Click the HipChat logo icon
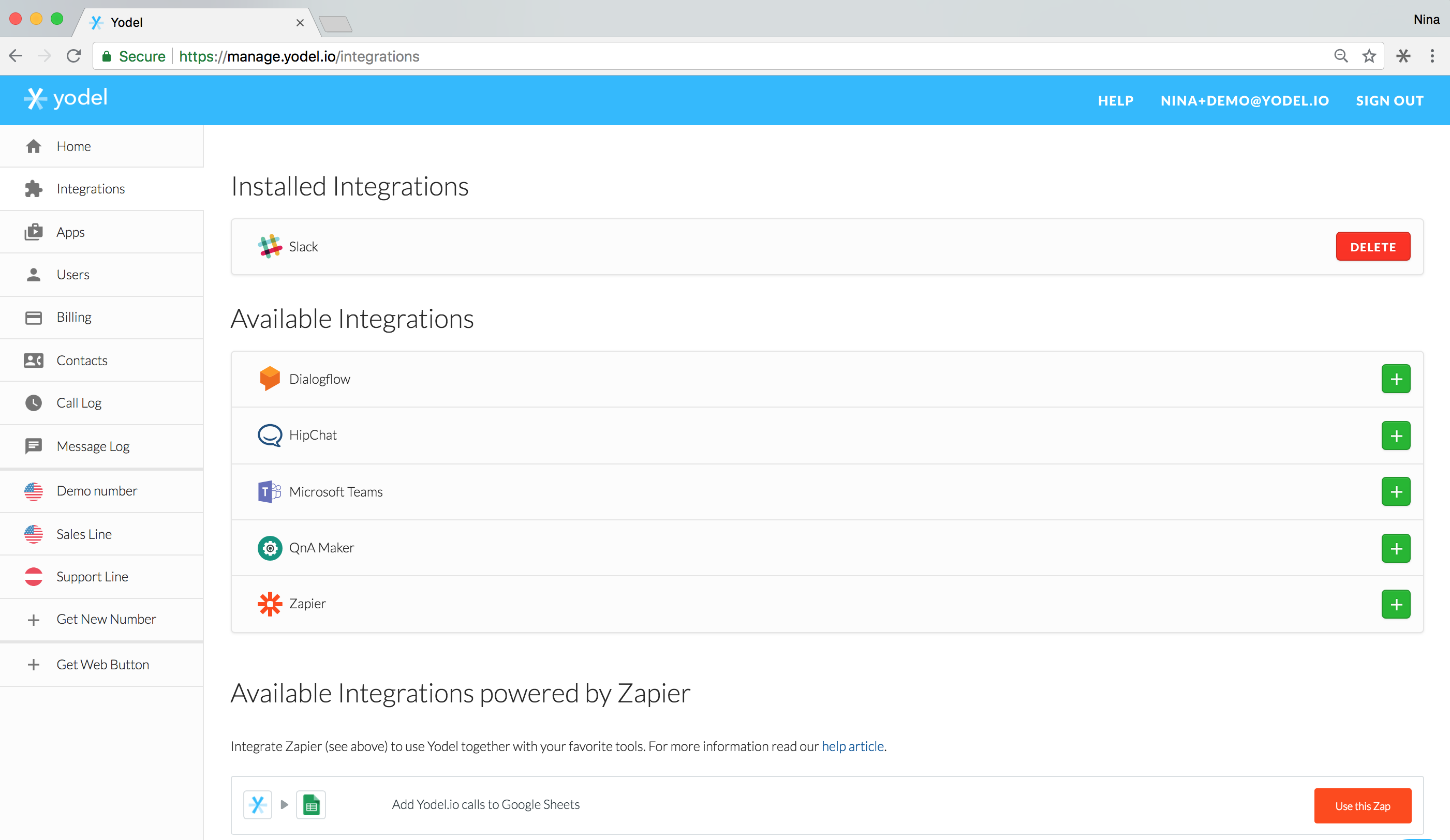Screen dimensions: 1450x840 coord(270,435)
